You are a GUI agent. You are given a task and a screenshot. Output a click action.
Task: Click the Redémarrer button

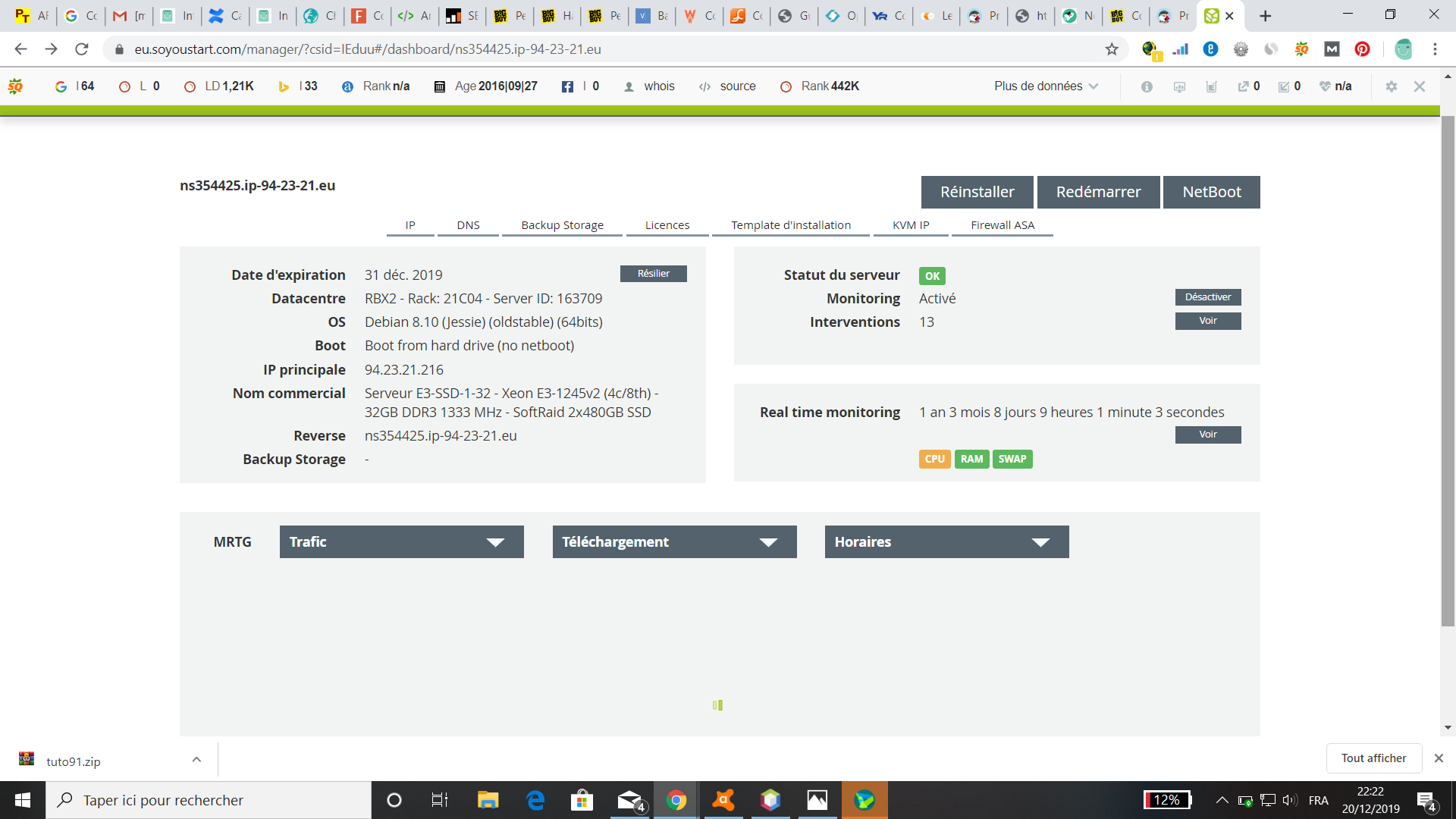coord(1098,192)
